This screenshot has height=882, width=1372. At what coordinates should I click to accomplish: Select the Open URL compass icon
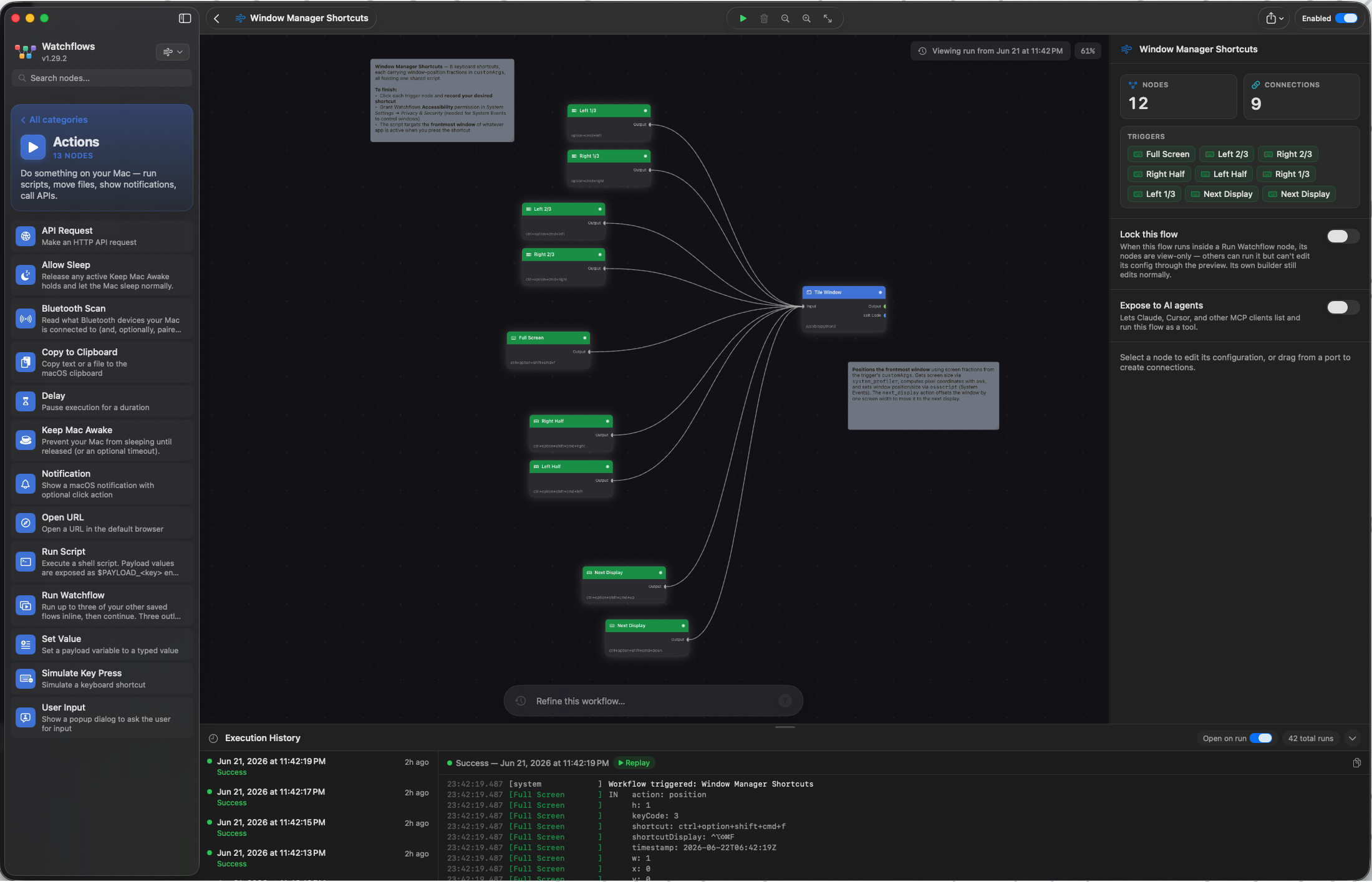tap(26, 523)
